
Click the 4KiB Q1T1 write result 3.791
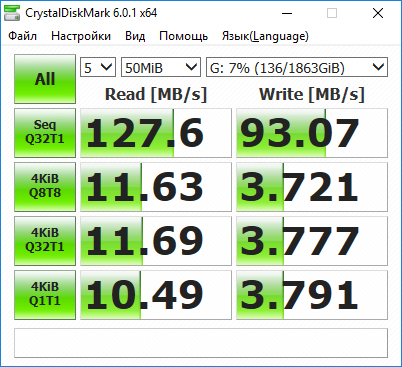pos(312,295)
